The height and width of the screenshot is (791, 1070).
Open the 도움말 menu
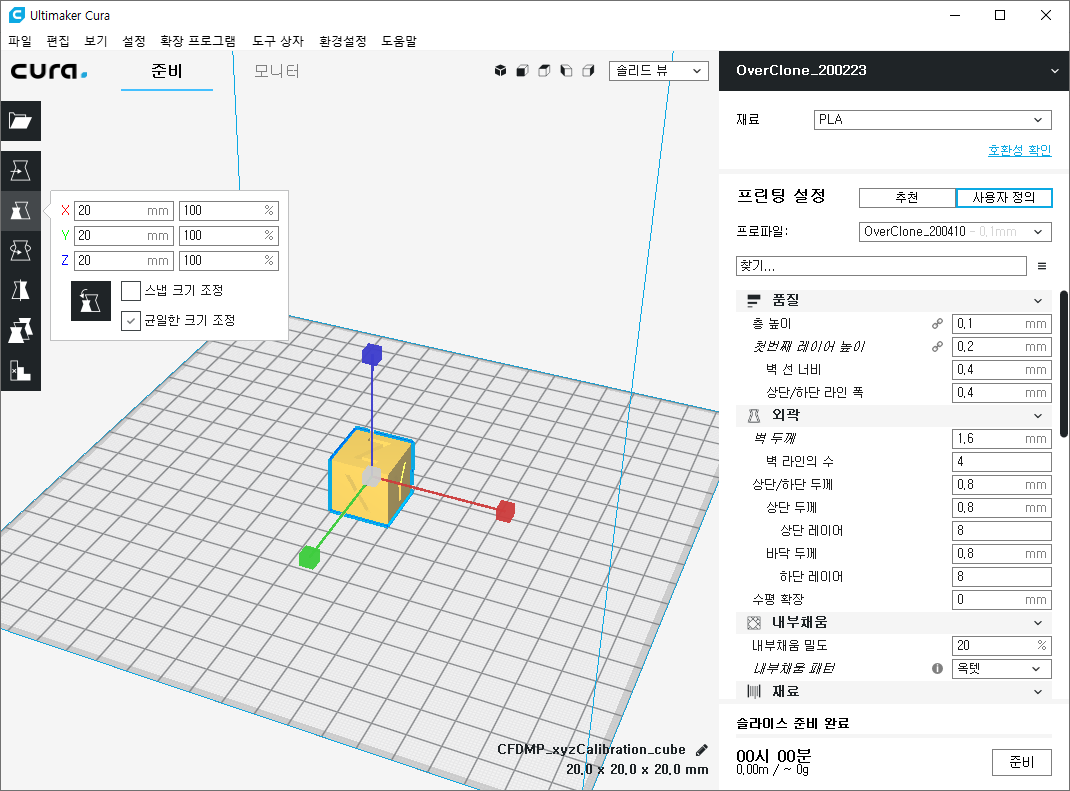(x=399, y=41)
